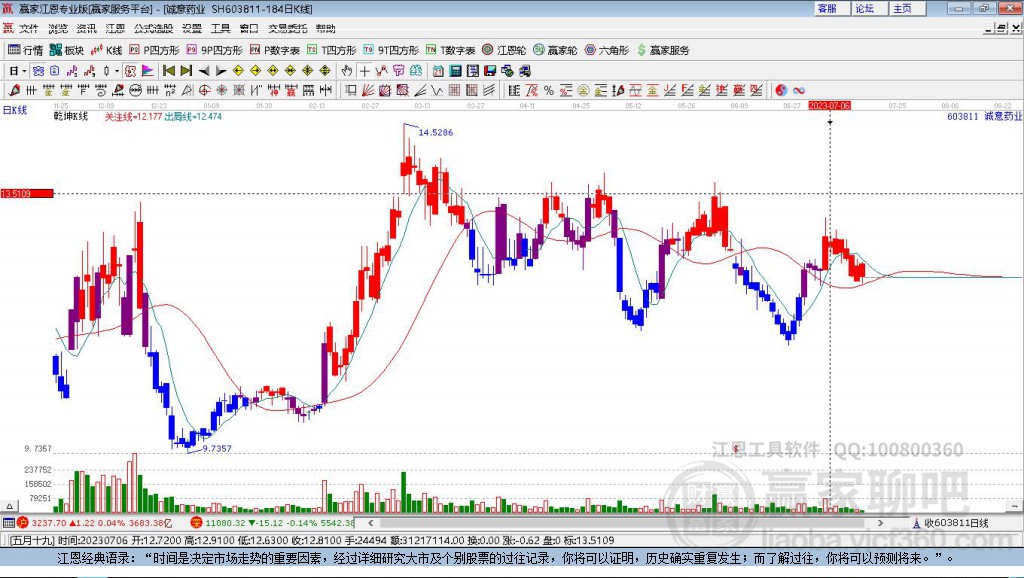
Task: Select the triangle angle drawing tool
Action: pos(187,90)
